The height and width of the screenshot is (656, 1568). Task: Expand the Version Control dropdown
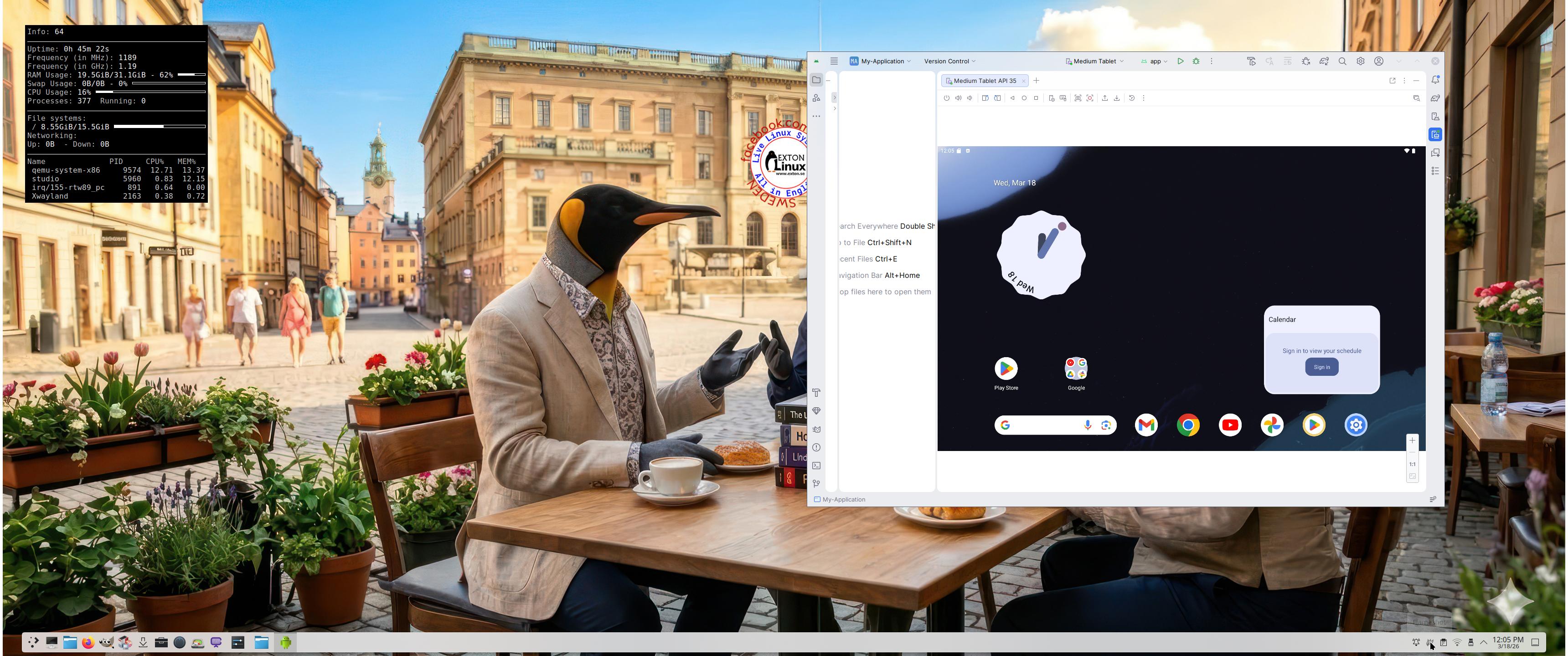(x=949, y=61)
